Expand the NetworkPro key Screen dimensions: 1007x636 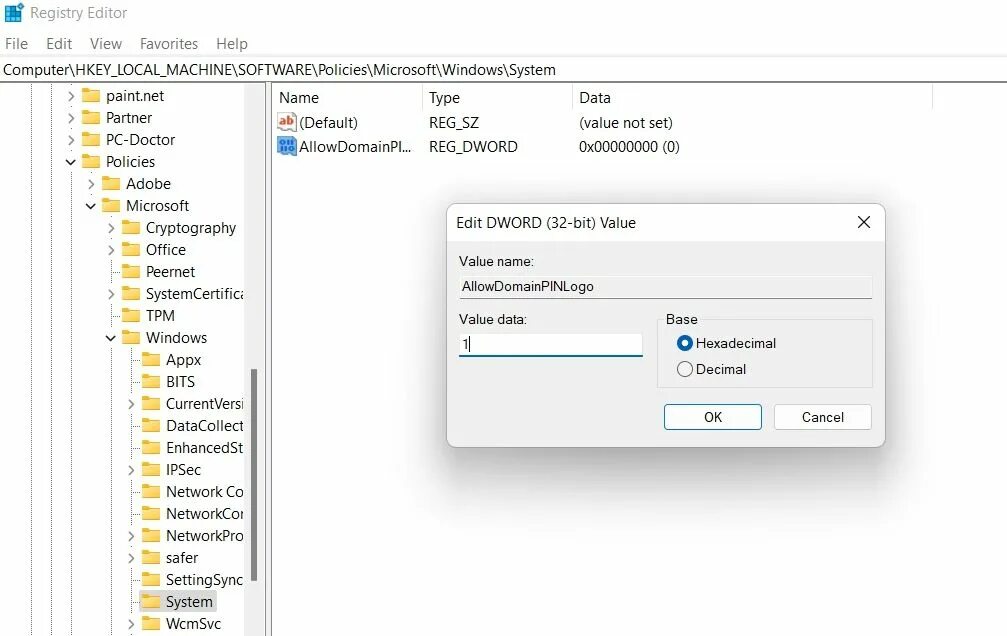(x=131, y=536)
